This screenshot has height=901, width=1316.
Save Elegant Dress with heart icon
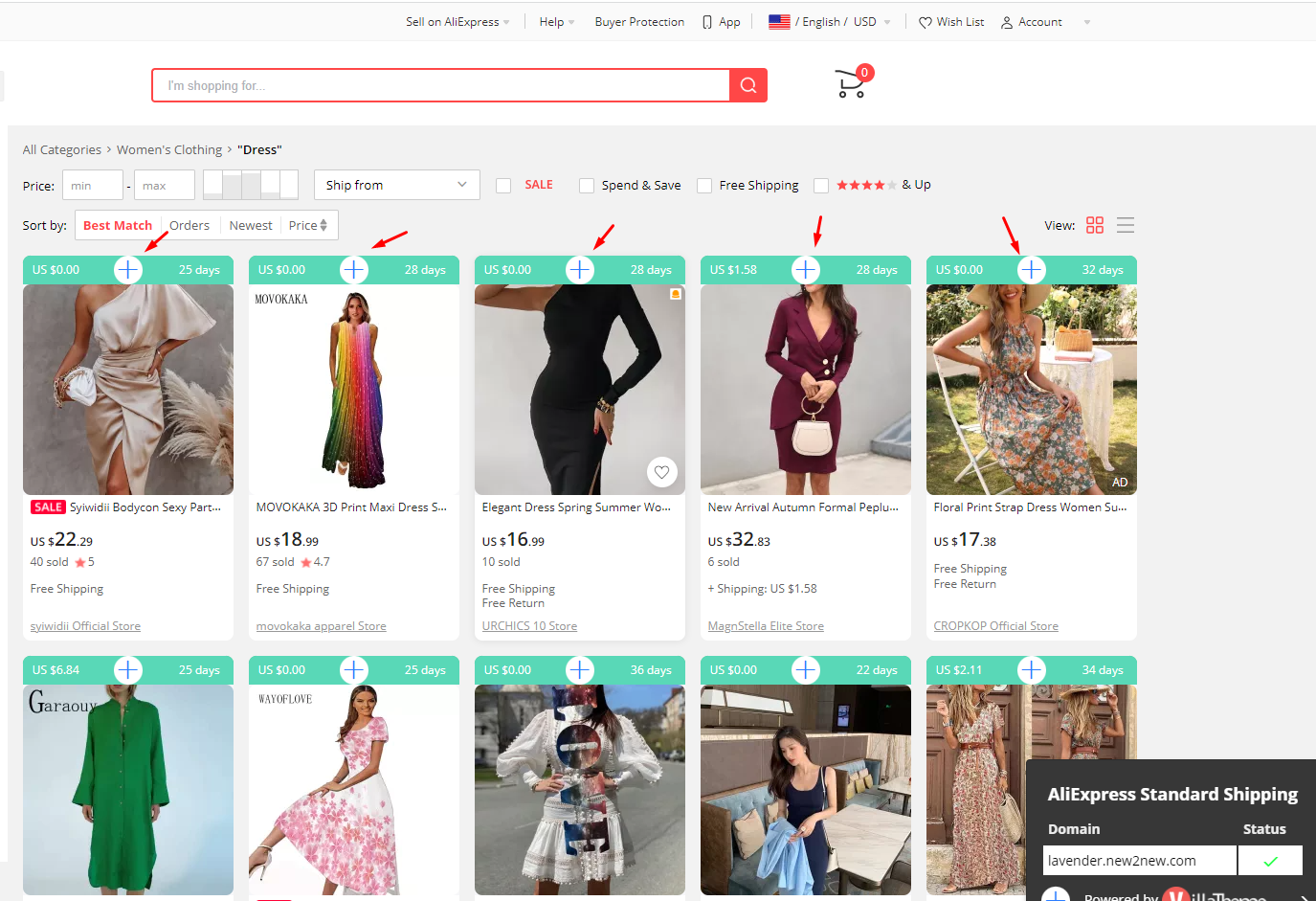point(661,471)
